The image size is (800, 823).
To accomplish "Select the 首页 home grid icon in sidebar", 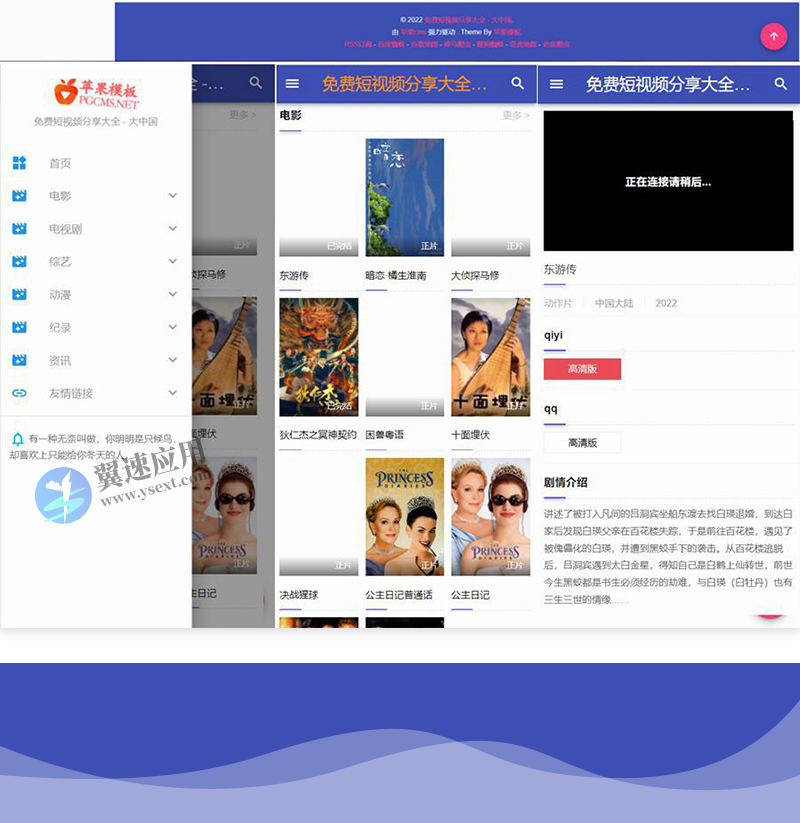I will [x=20, y=163].
